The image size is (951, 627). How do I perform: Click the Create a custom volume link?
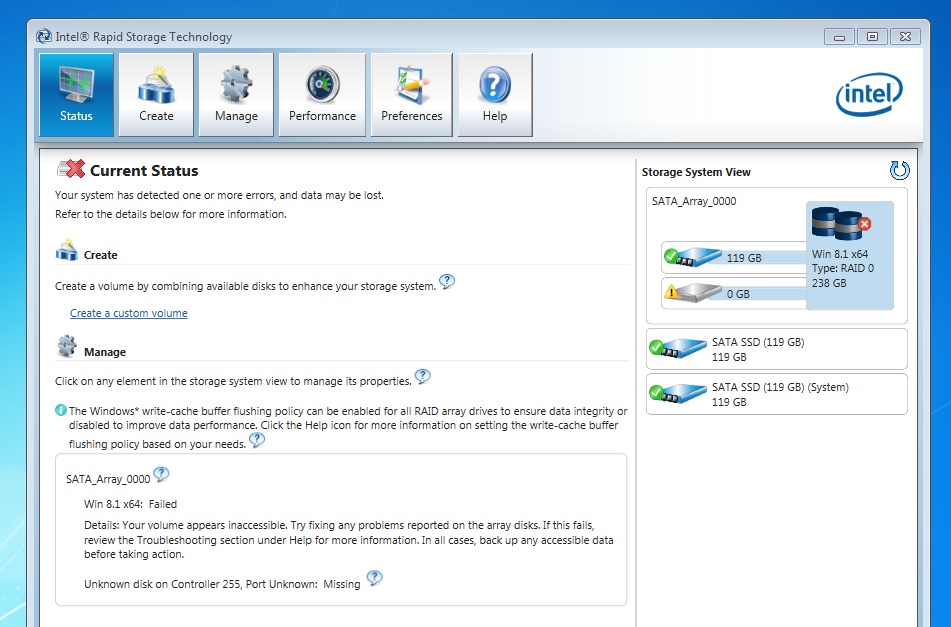[129, 313]
